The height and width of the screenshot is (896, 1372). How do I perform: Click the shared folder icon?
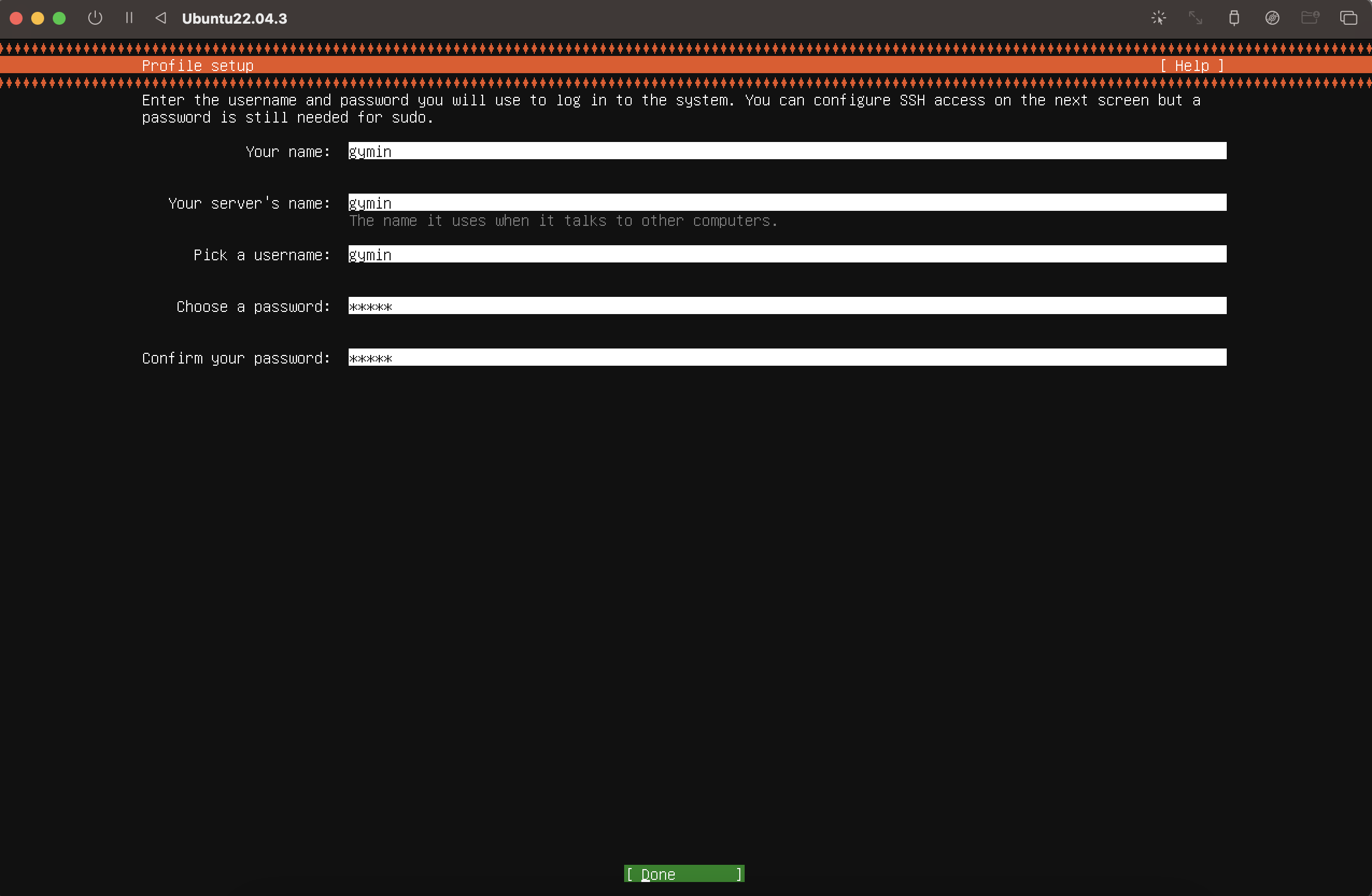tap(1310, 18)
